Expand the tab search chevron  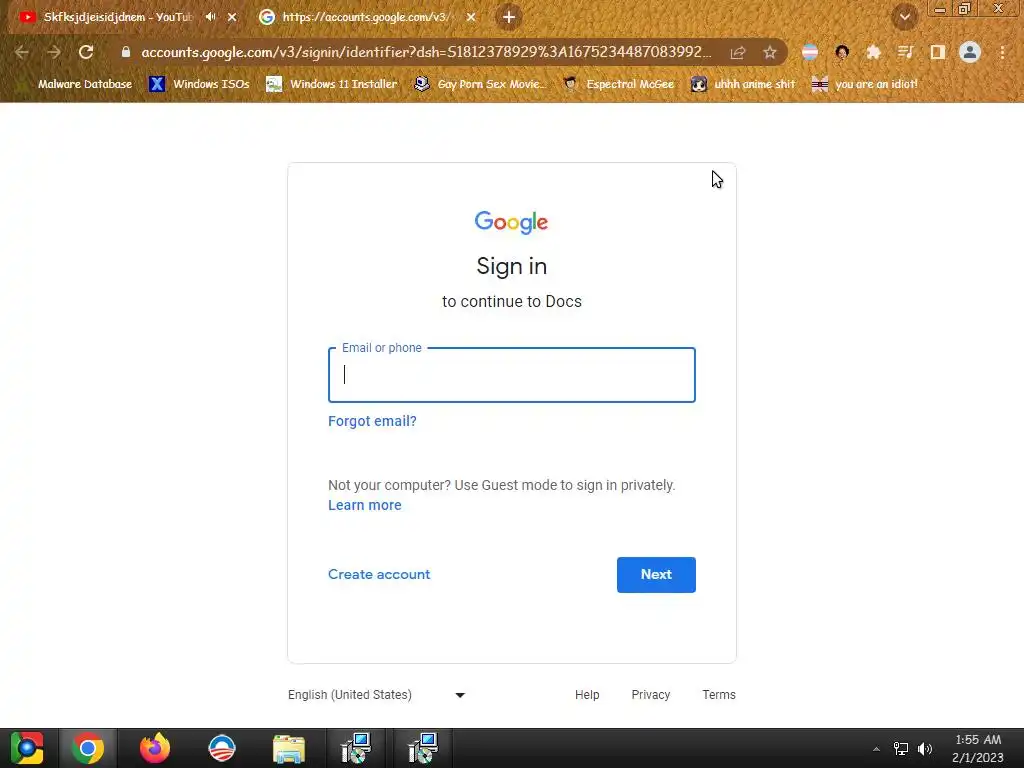904,18
